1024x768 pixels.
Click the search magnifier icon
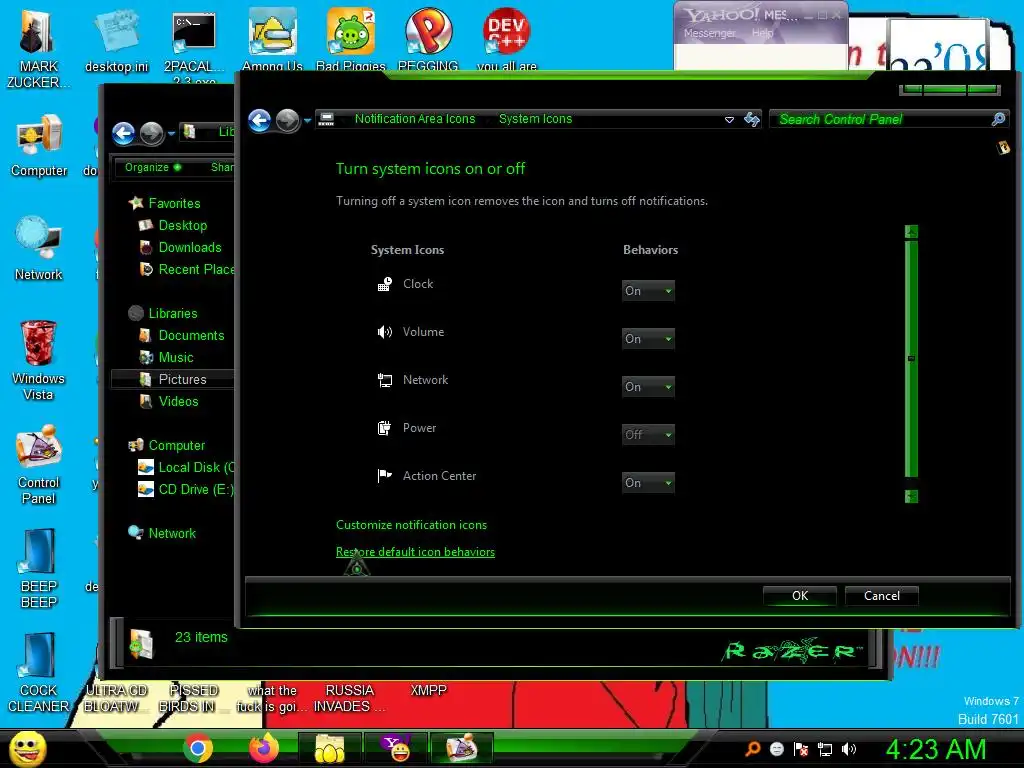[x=998, y=119]
